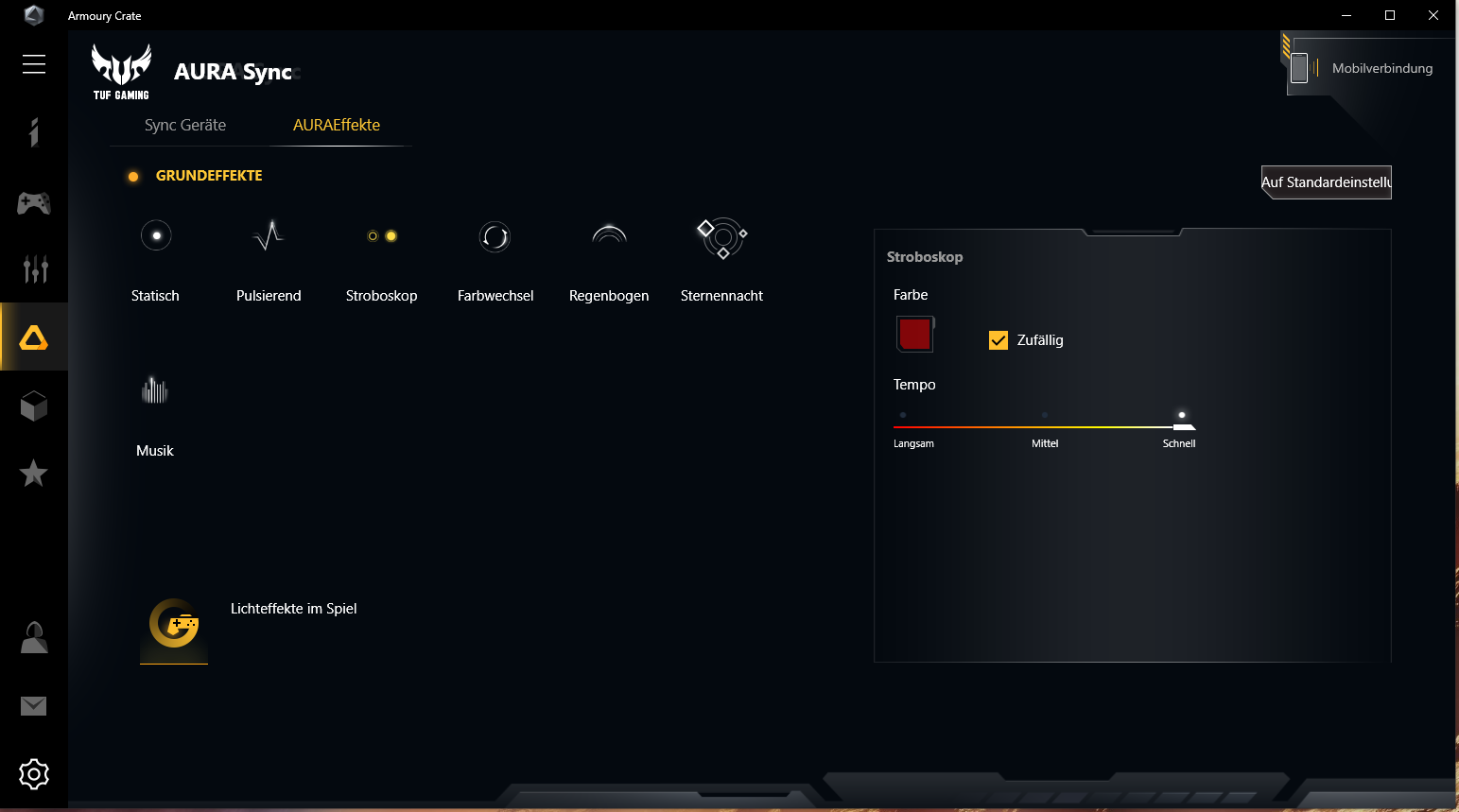1459x812 pixels.
Task: Click the Schnell label under the slider
Action: (x=1179, y=443)
